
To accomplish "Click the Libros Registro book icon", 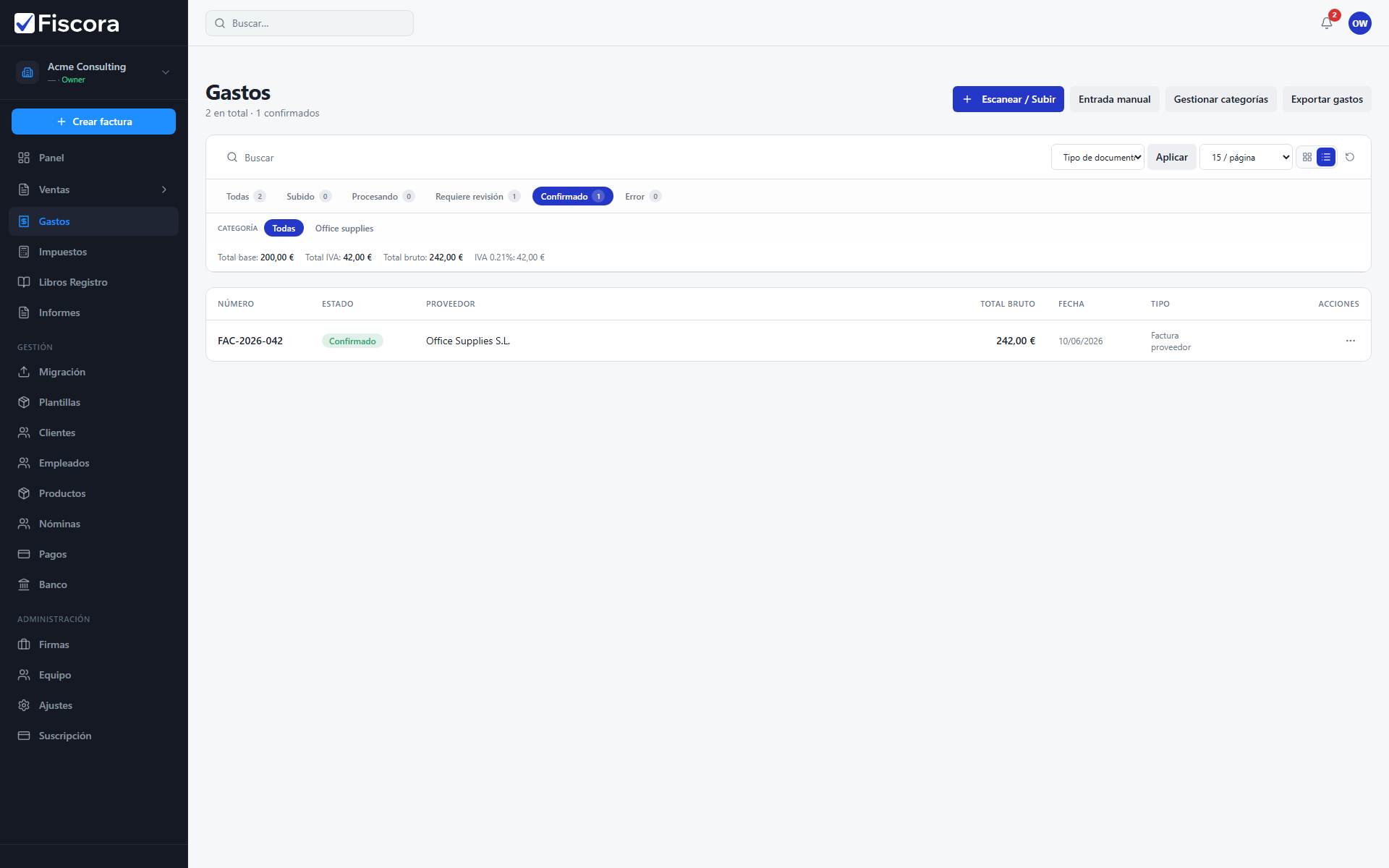I will (24, 282).
